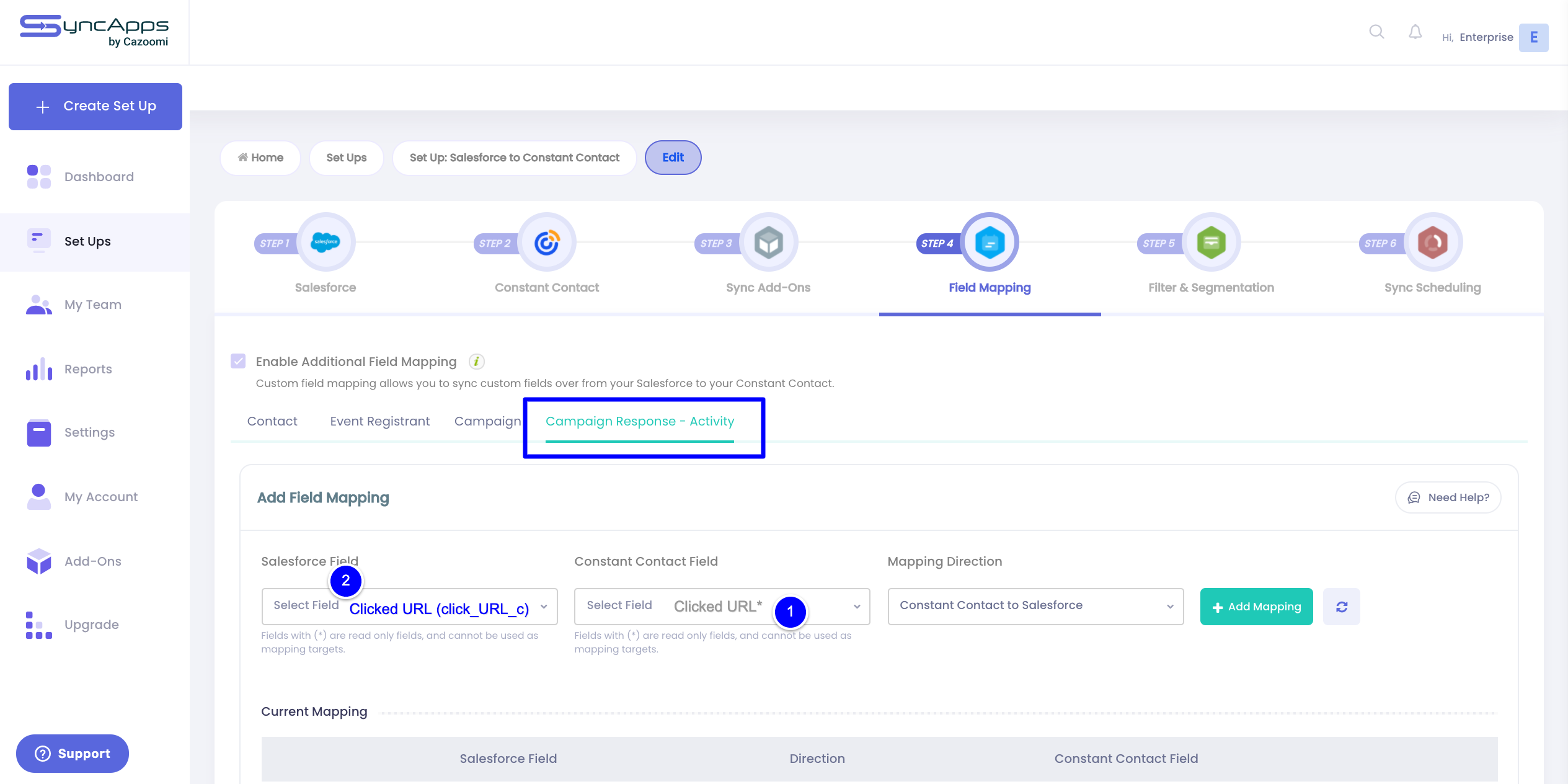The image size is (1568, 784).
Task: Select the Step 3 Sync Add-Ons icon
Action: coord(768,242)
